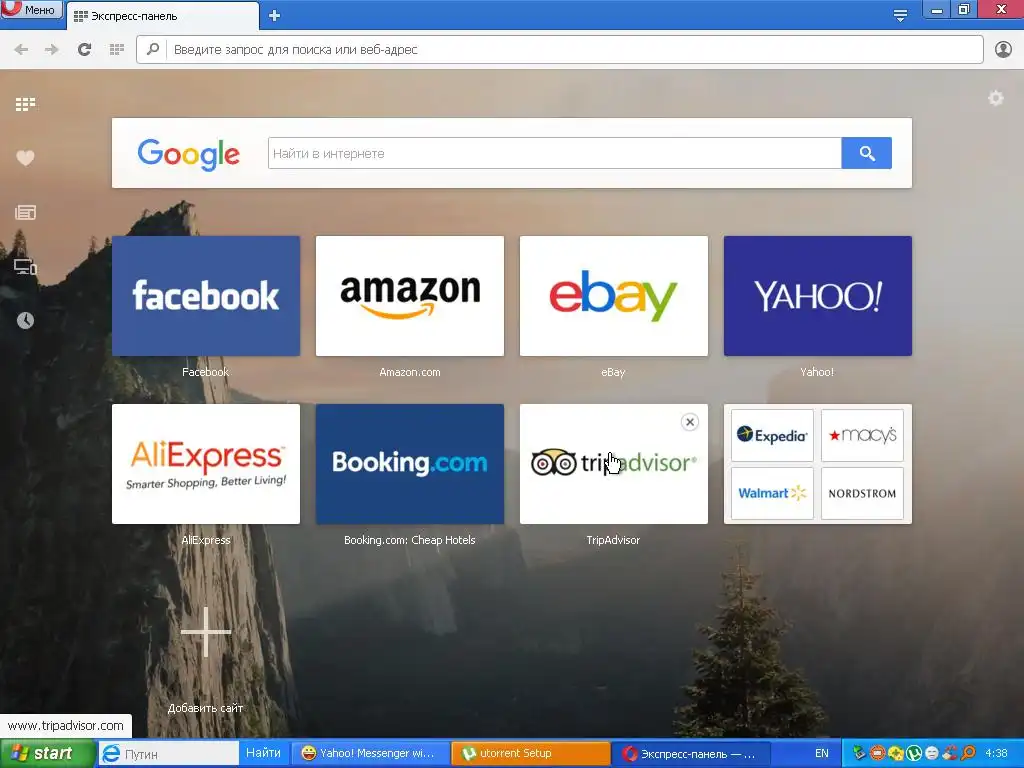Open the AliExpress speed dial tile

click(x=206, y=464)
